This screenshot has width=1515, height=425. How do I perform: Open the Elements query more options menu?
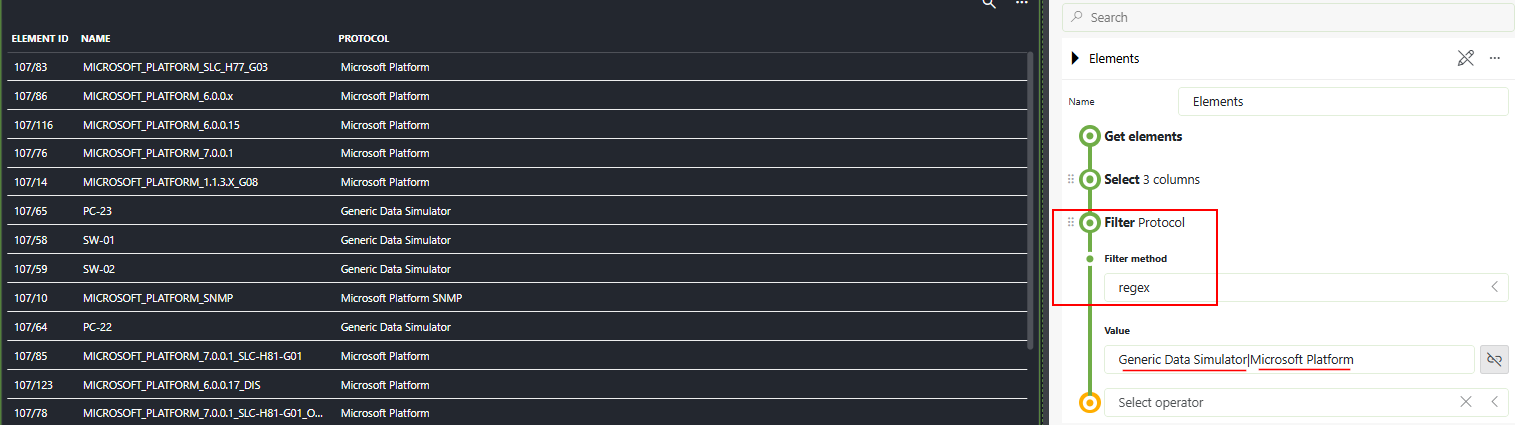1494,58
